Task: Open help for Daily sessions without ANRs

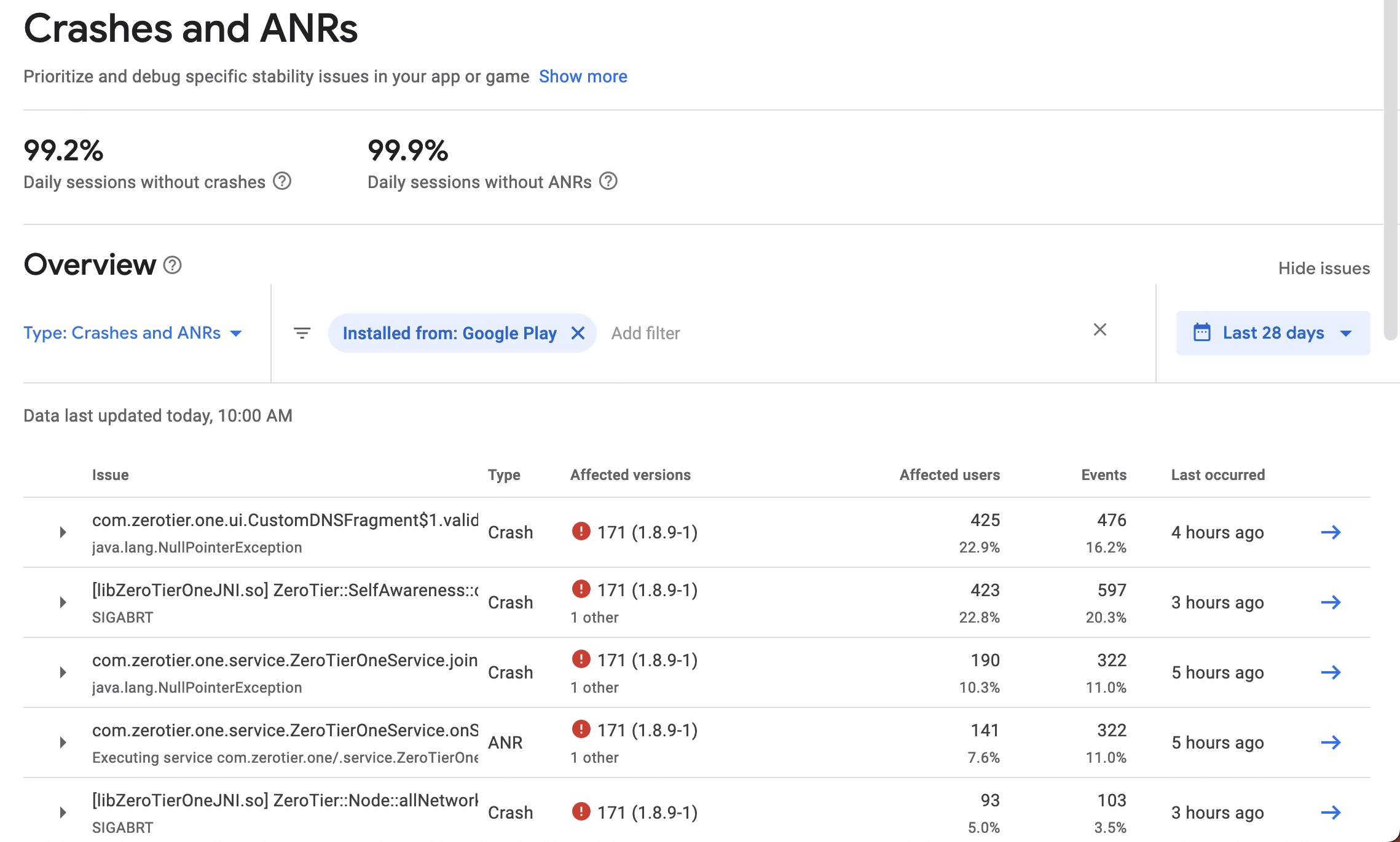Action: [608, 181]
